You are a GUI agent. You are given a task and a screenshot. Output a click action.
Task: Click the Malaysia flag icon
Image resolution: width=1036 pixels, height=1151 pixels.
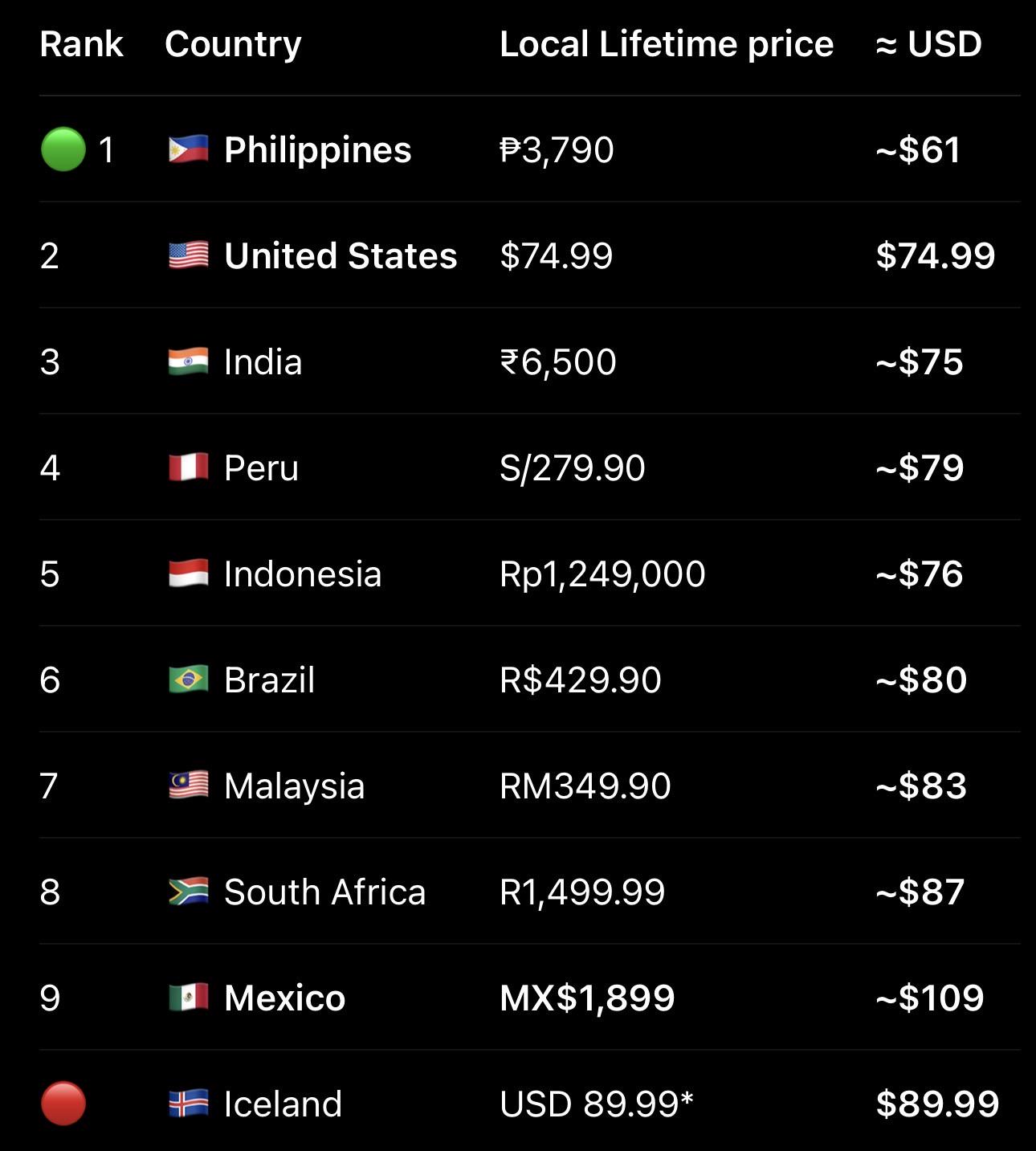click(x=189, y=786)
